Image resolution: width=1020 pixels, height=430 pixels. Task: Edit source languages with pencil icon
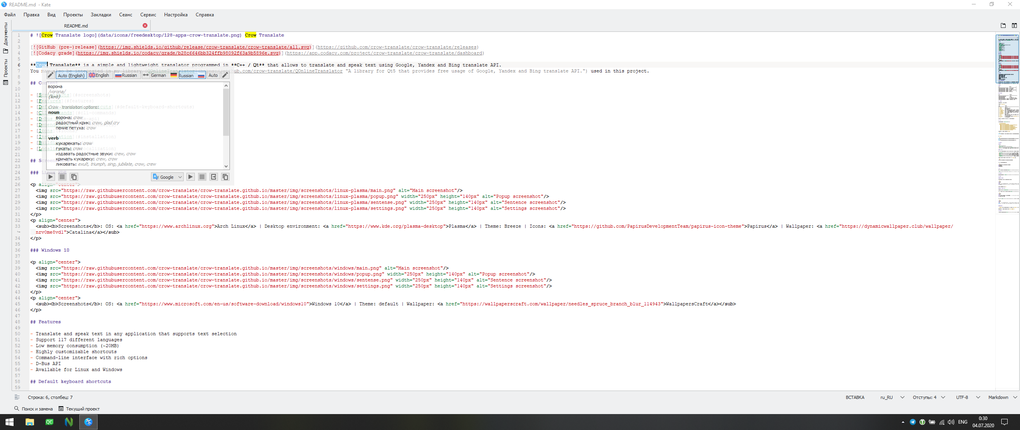[51, 75]
